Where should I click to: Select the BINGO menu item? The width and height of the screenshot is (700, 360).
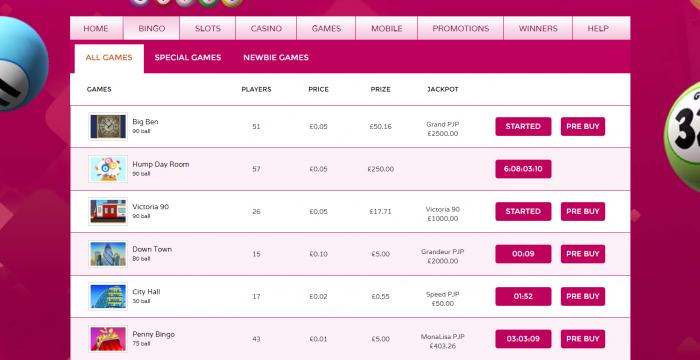[152, 28]
